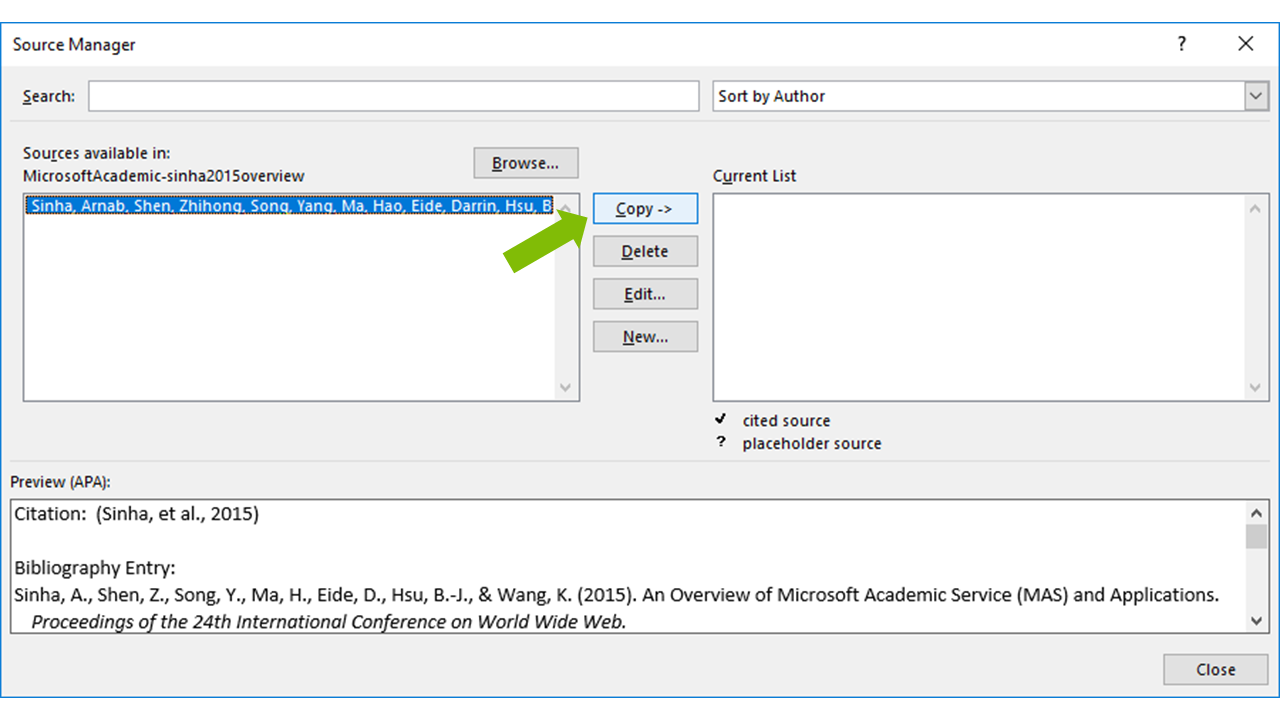Close Source Manager with the title bar X

click(1245, 44)
